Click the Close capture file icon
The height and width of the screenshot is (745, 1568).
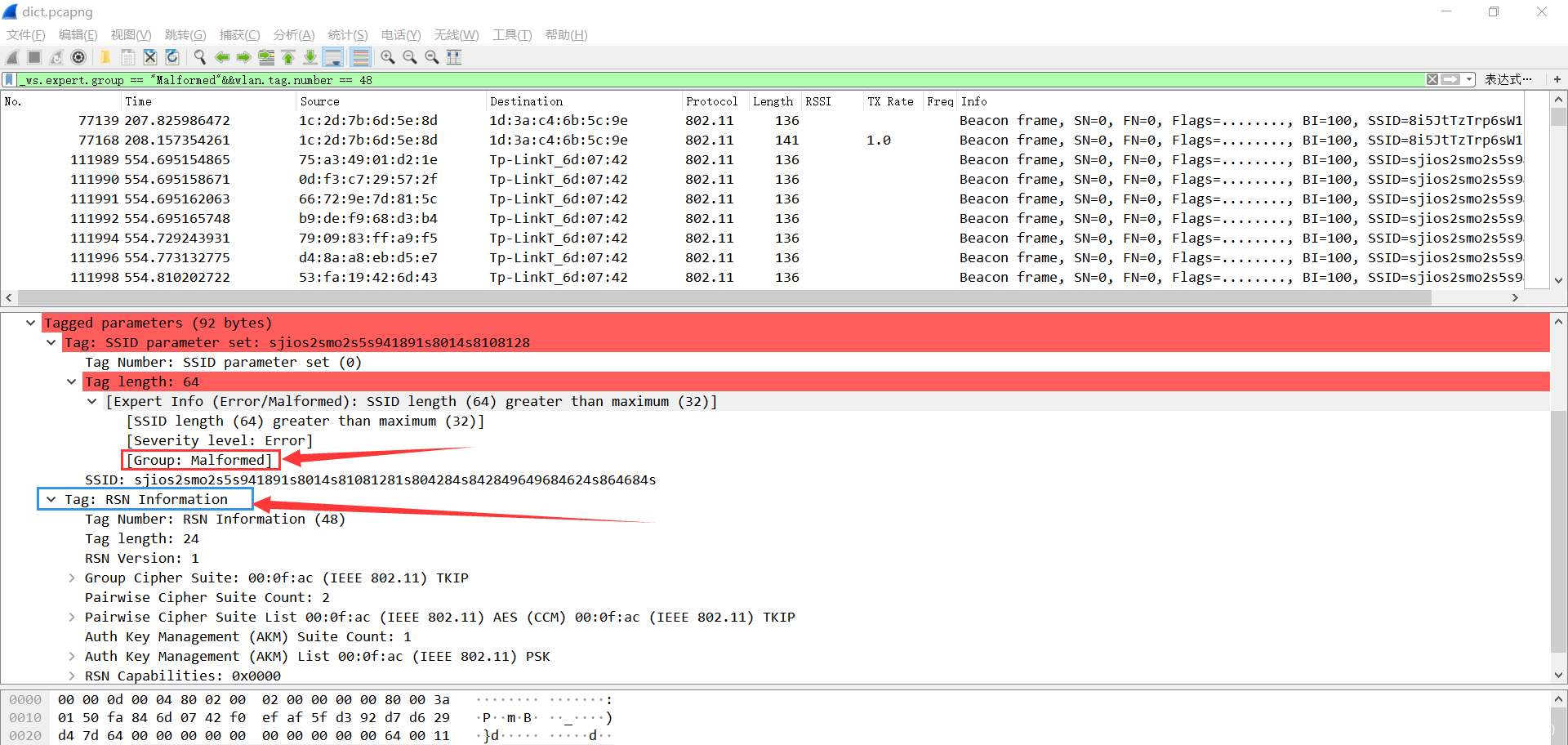(150, 57)
